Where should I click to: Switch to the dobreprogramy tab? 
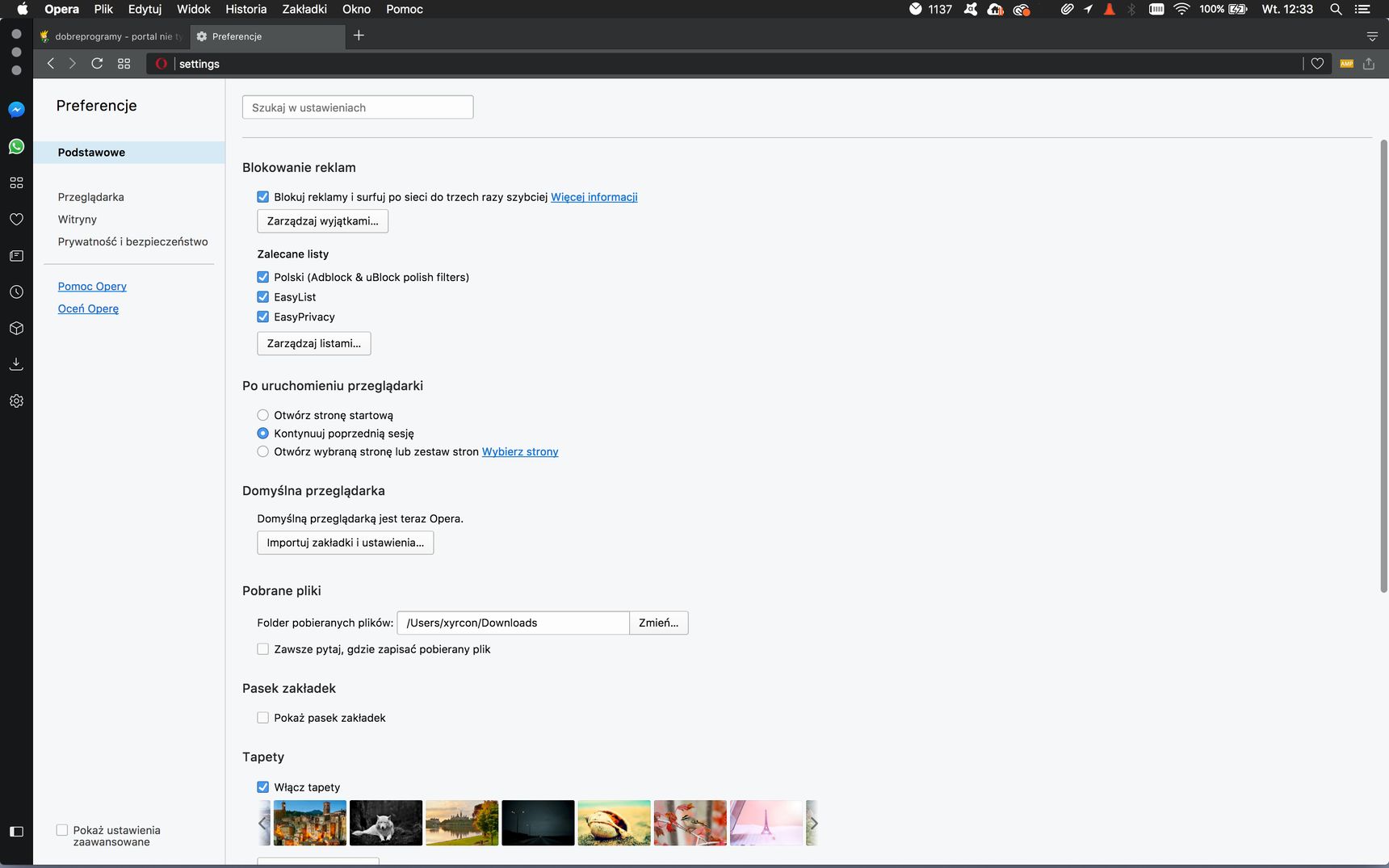pyautogui.click(x=111, y=36)
